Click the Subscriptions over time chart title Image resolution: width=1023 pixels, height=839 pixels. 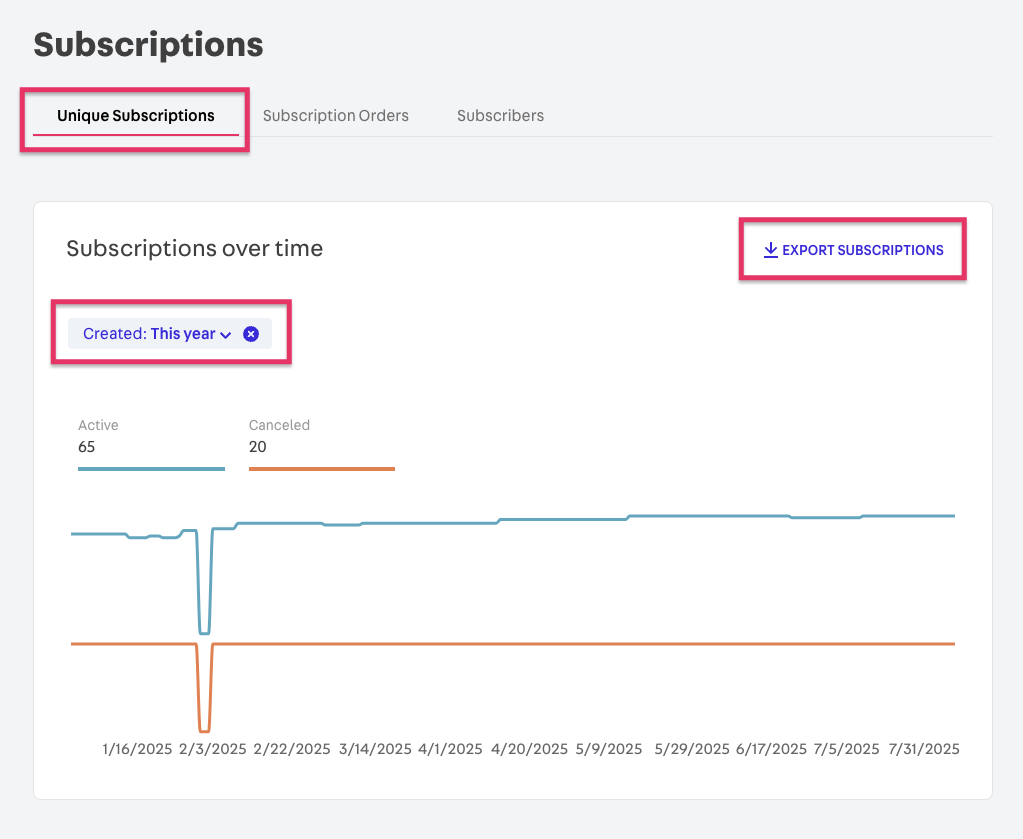click(194, 249)
